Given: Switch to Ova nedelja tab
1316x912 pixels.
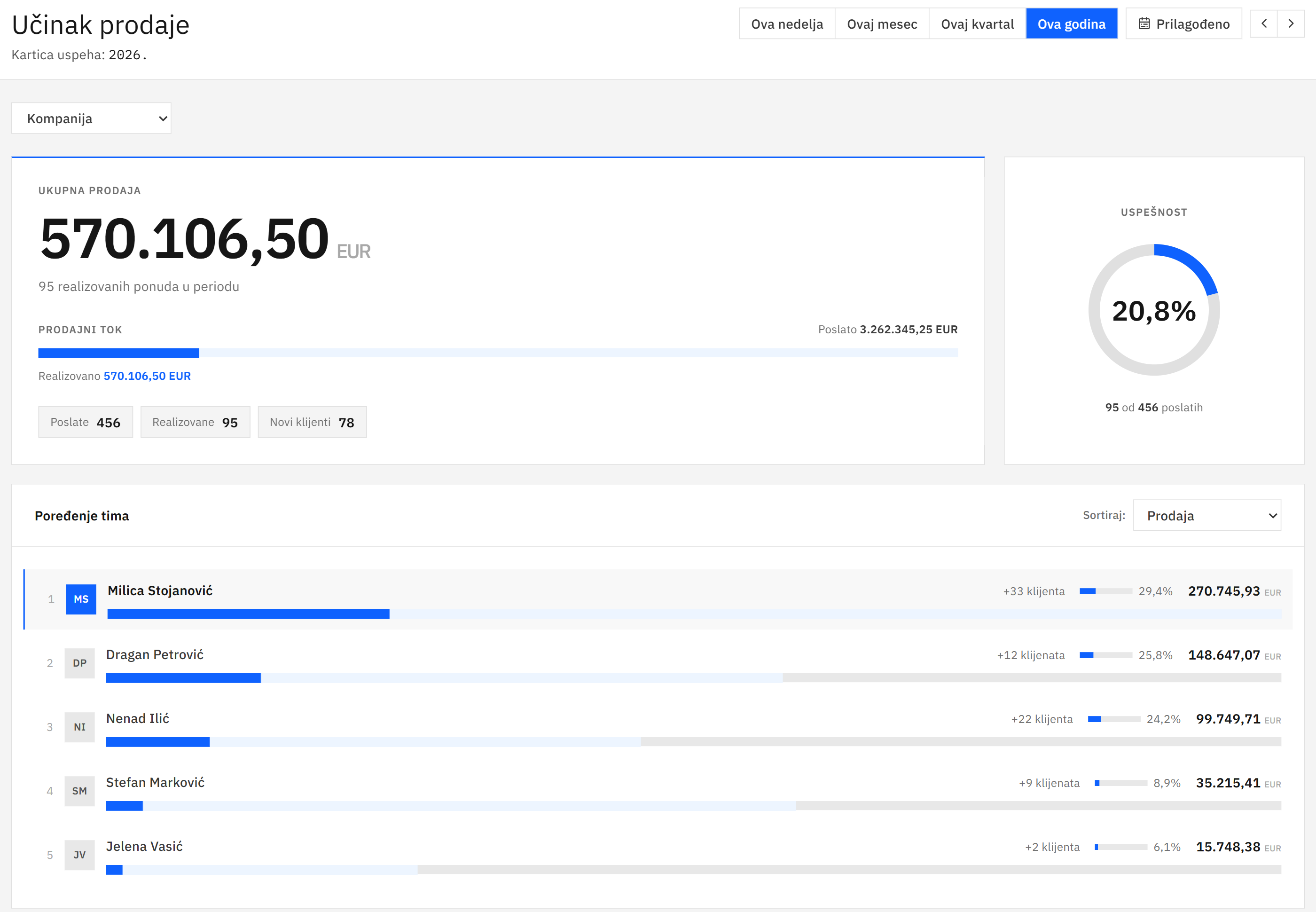Looking at the screenshot, I should [786, 24].
